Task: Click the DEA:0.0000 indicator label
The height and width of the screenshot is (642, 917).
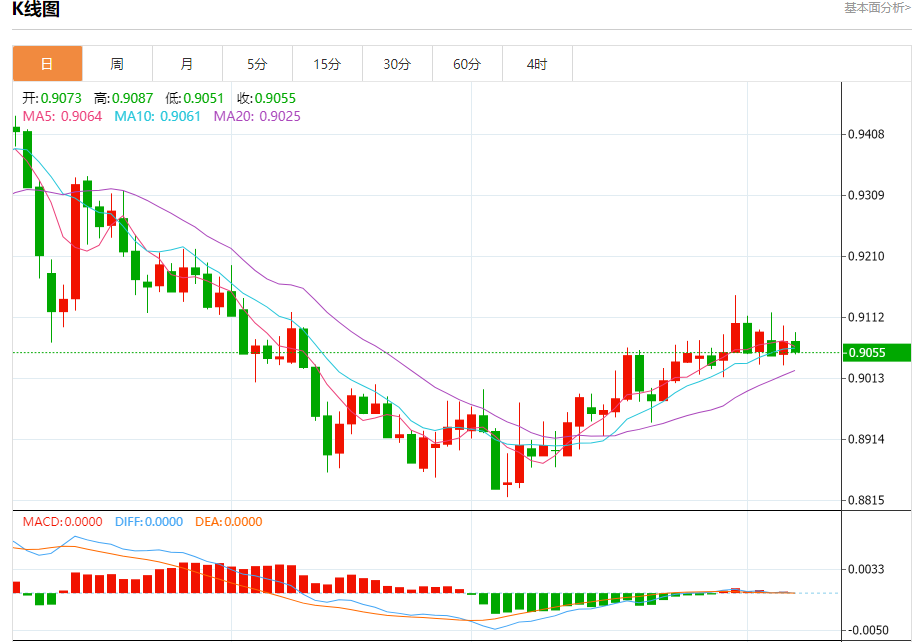Action: coord(229,522)
